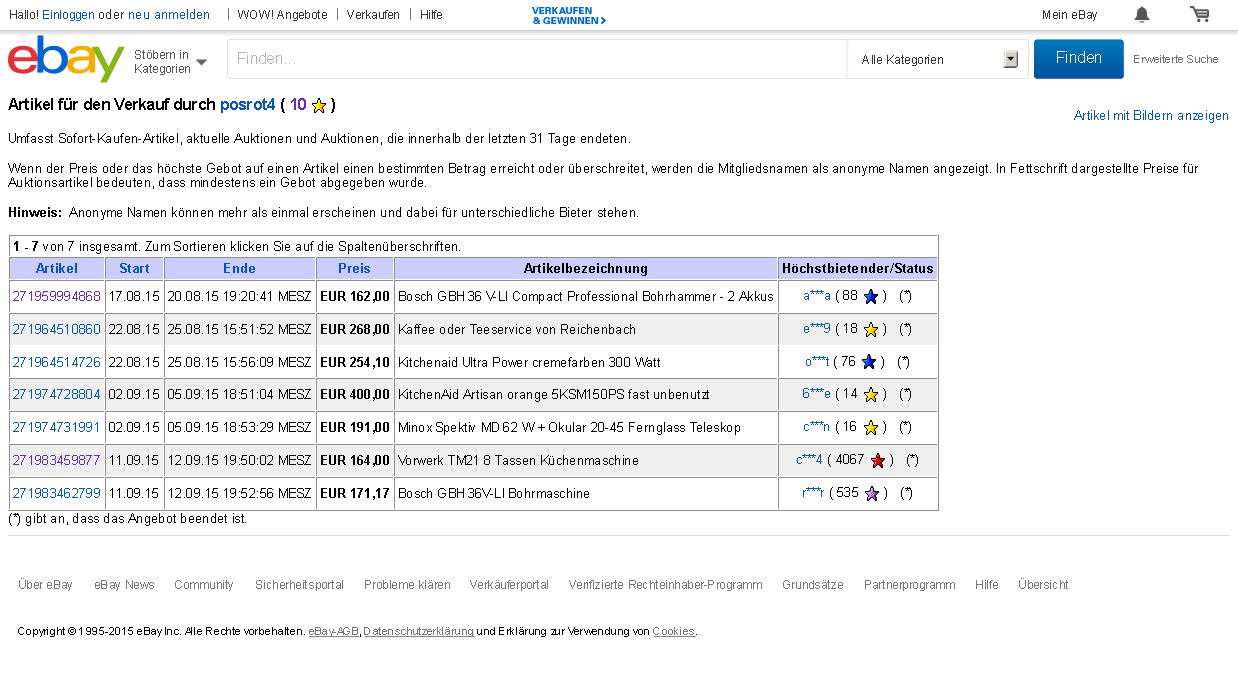Open WOW! Angebote menu item
The height and width of the screenshot is (687, 1238).
point(282,15)
